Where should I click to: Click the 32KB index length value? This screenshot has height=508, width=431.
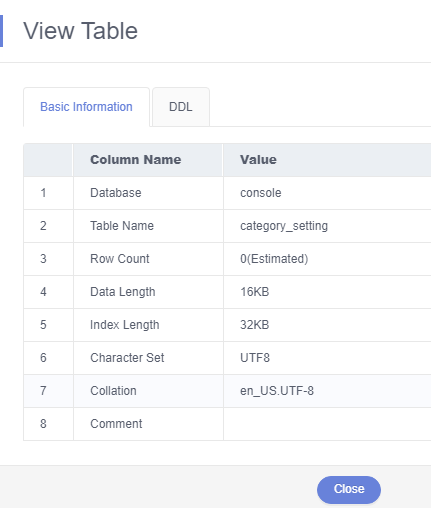pyautogui.click(x=255, y=325)
